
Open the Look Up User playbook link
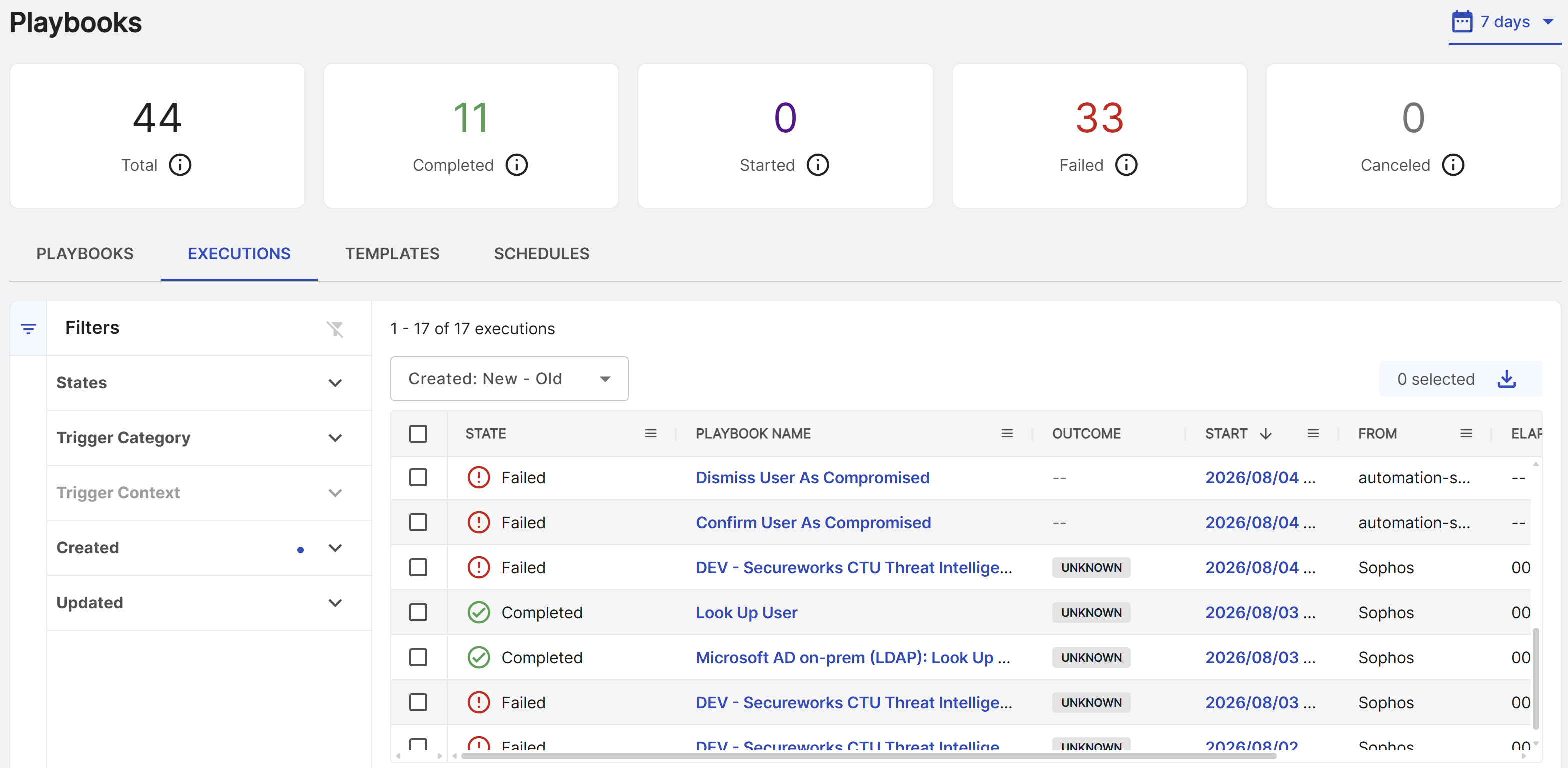point(746,612)
